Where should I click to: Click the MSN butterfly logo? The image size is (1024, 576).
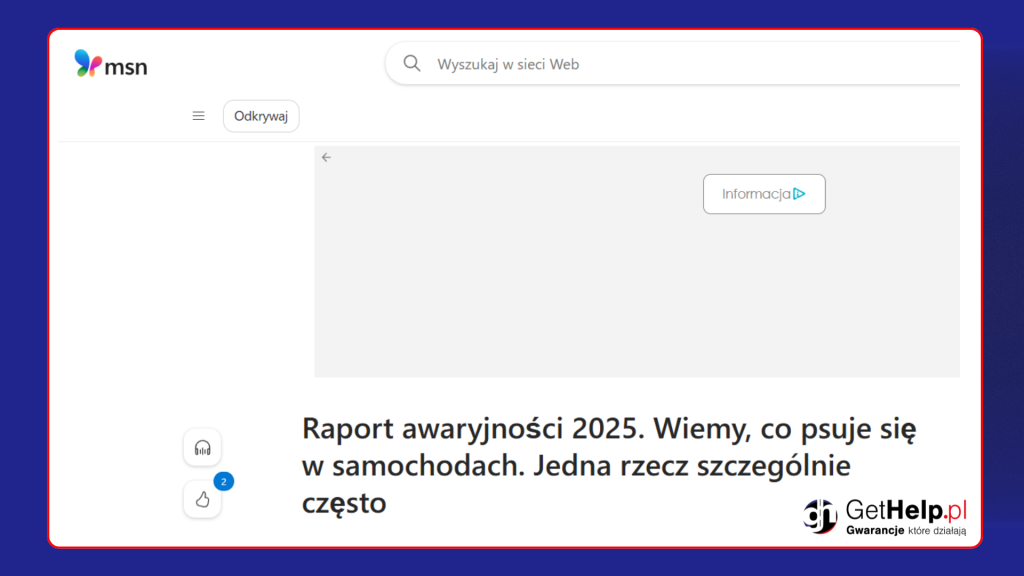[x=88, y=64]
